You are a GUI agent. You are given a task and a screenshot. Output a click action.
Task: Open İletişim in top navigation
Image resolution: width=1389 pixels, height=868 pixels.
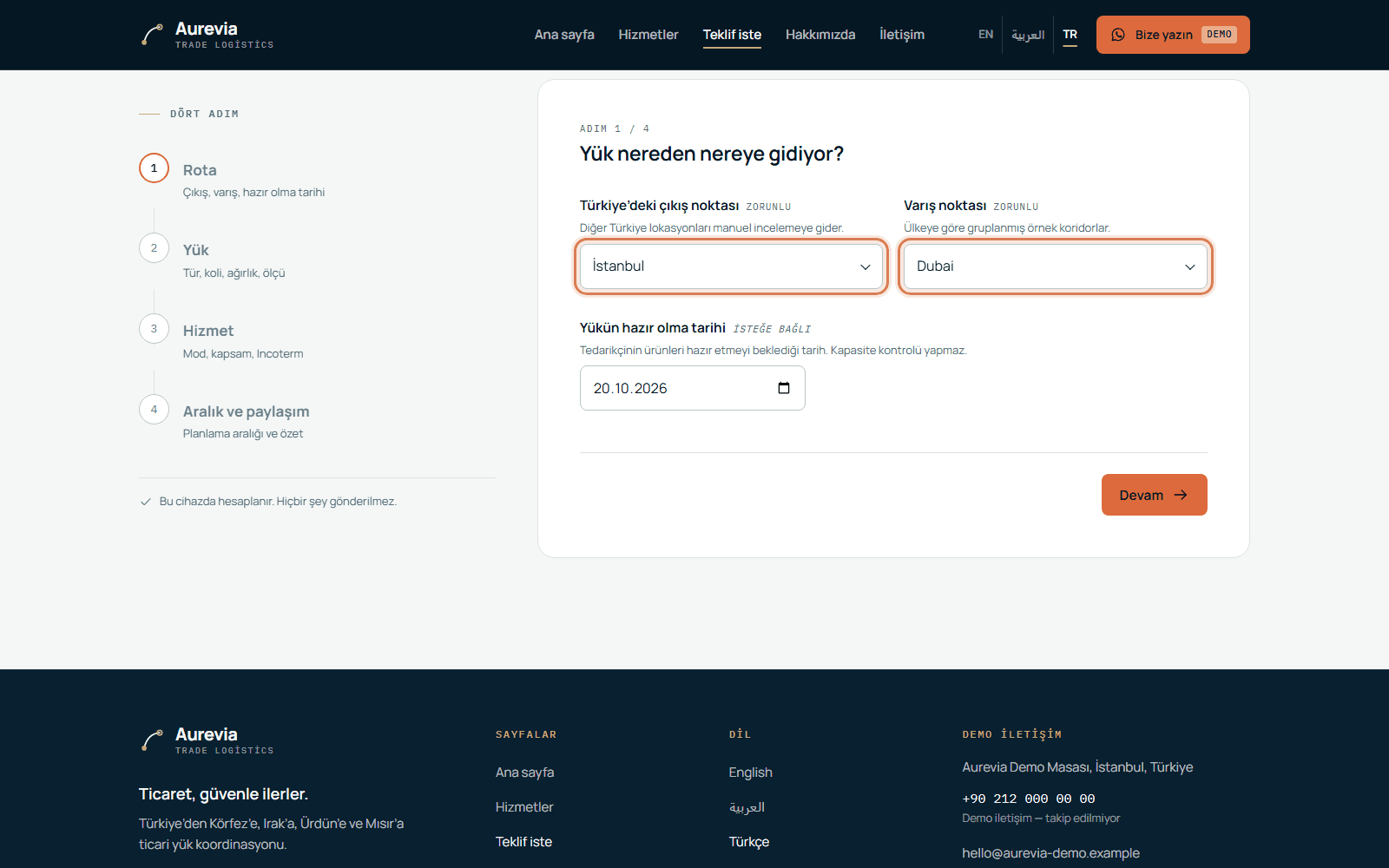(x=902, y=35)
